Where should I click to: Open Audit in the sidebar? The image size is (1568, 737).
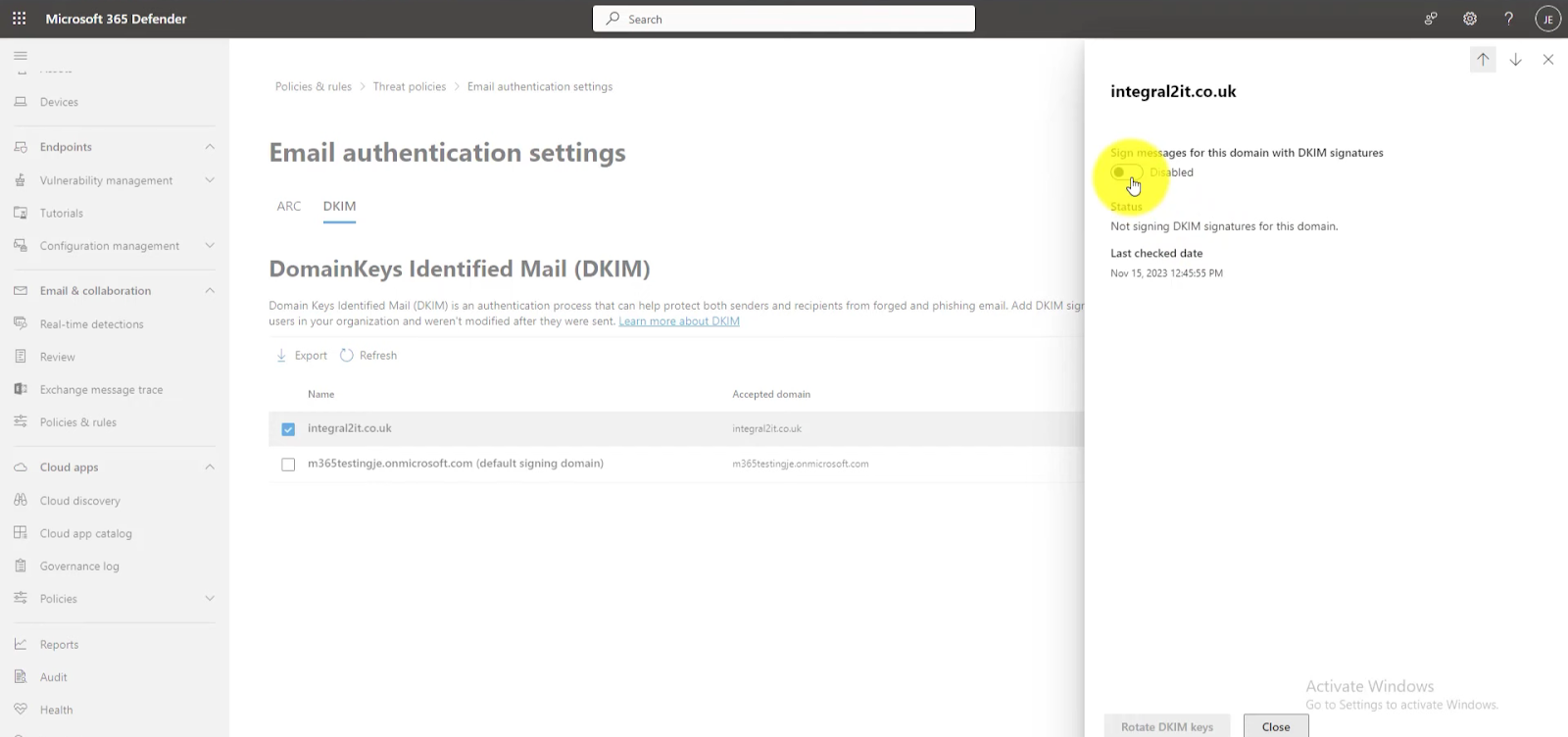tap(54, 677)
